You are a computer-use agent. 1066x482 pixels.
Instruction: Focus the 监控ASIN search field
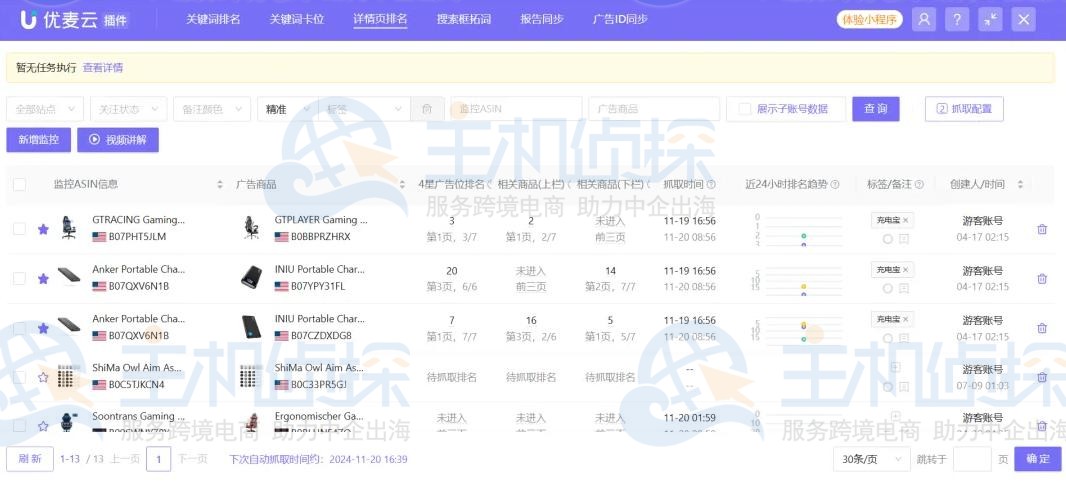click(516, 109)
